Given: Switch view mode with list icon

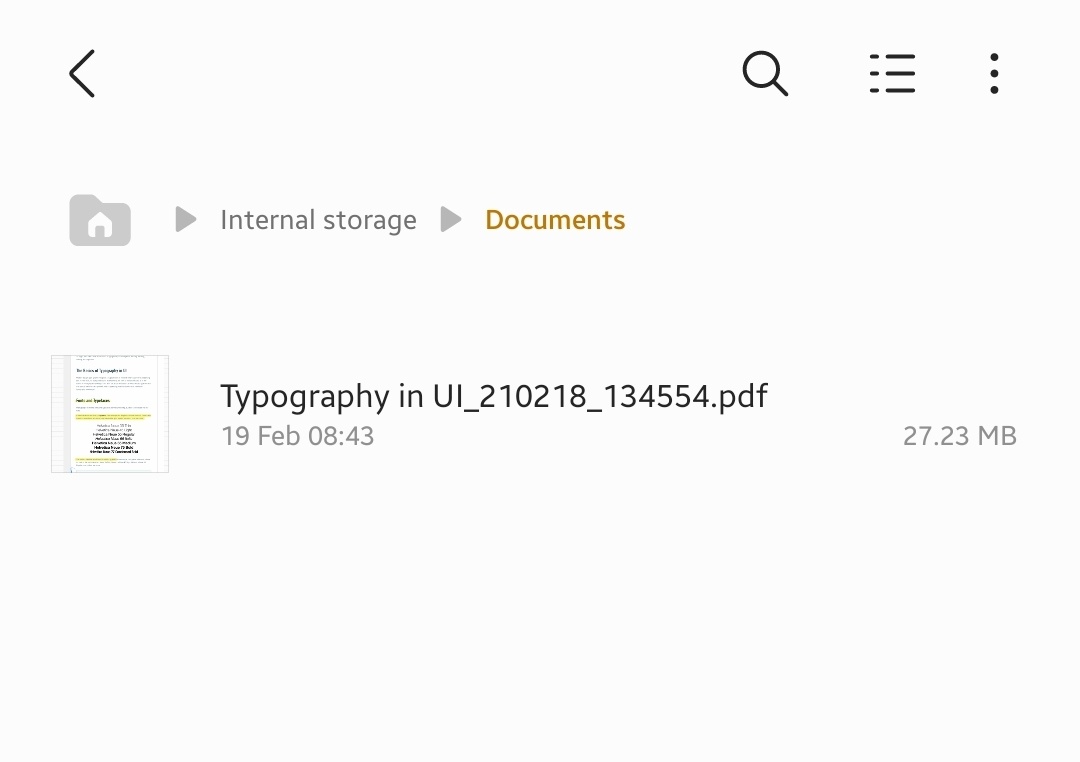Looking at the screenshot, I should (892, 73).
